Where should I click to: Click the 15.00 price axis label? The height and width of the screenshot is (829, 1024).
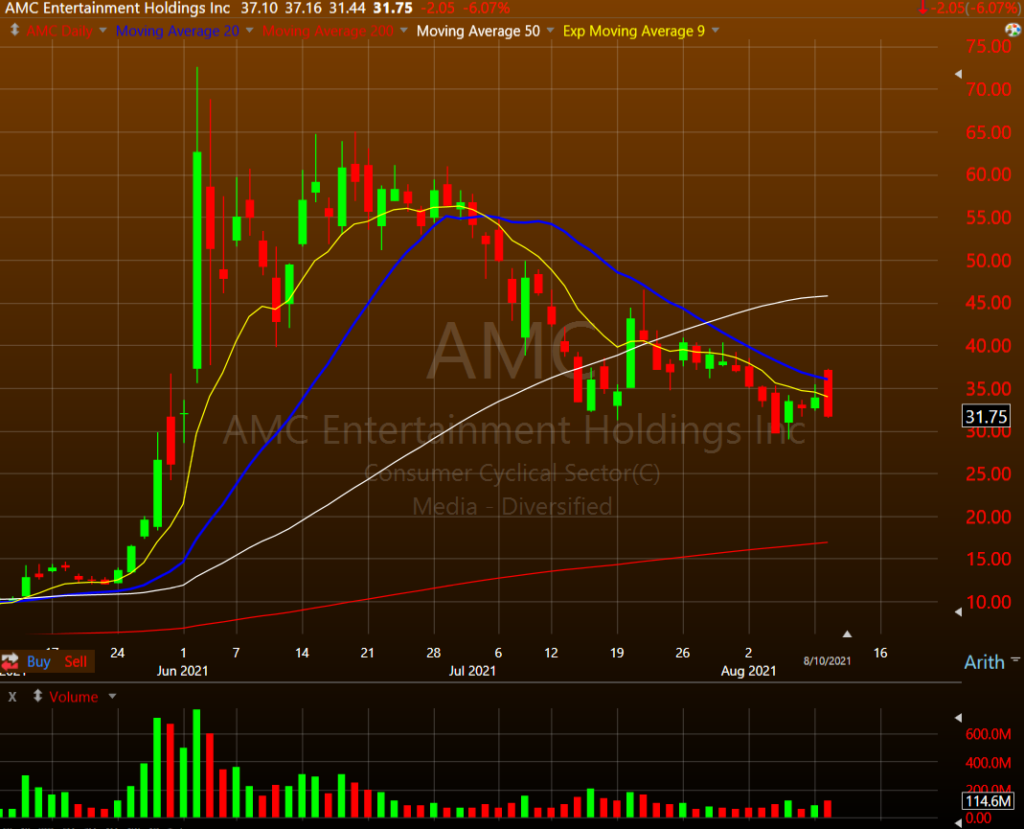988,559
